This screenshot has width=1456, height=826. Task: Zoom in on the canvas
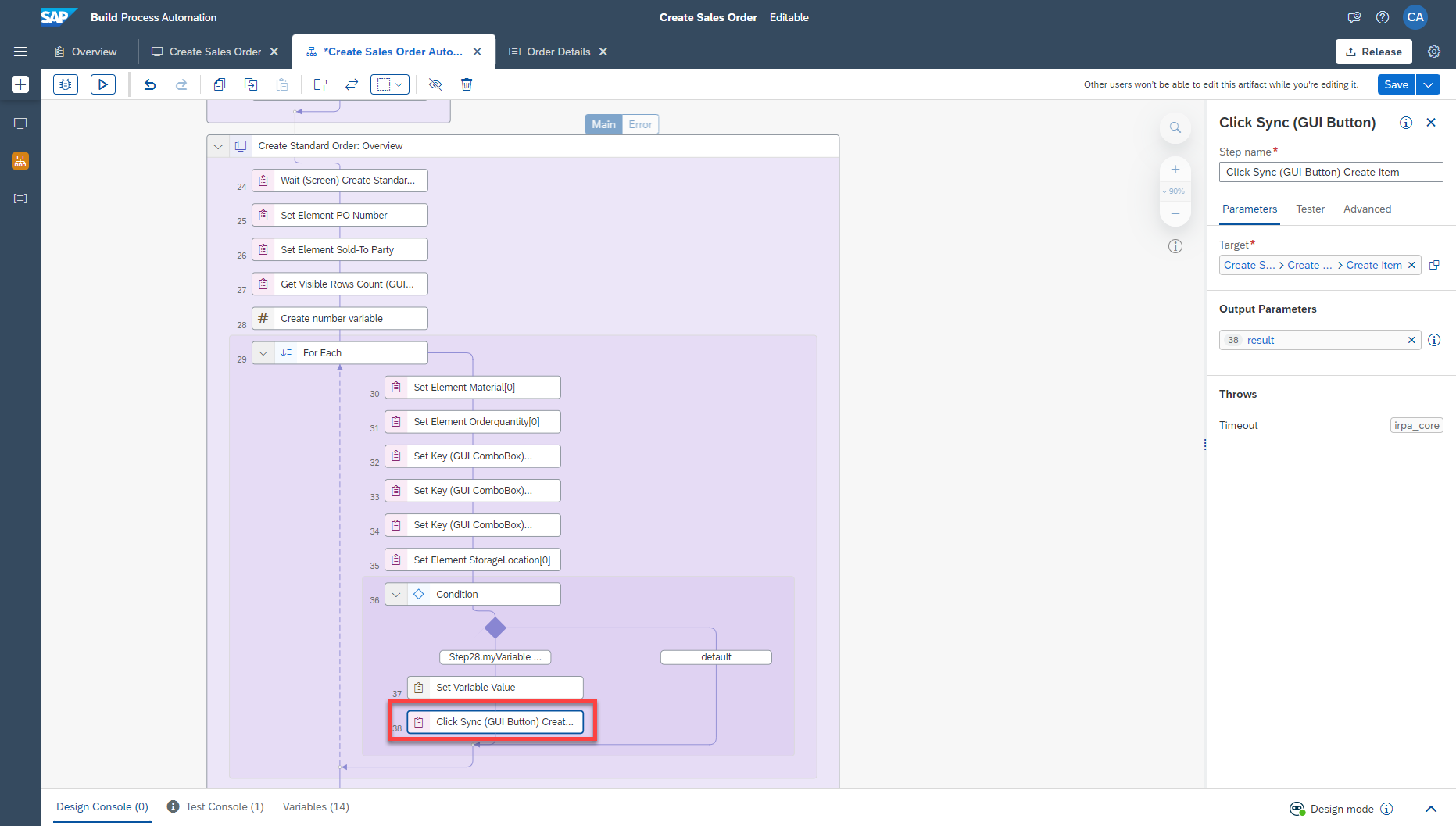(x=1175, y=170)
